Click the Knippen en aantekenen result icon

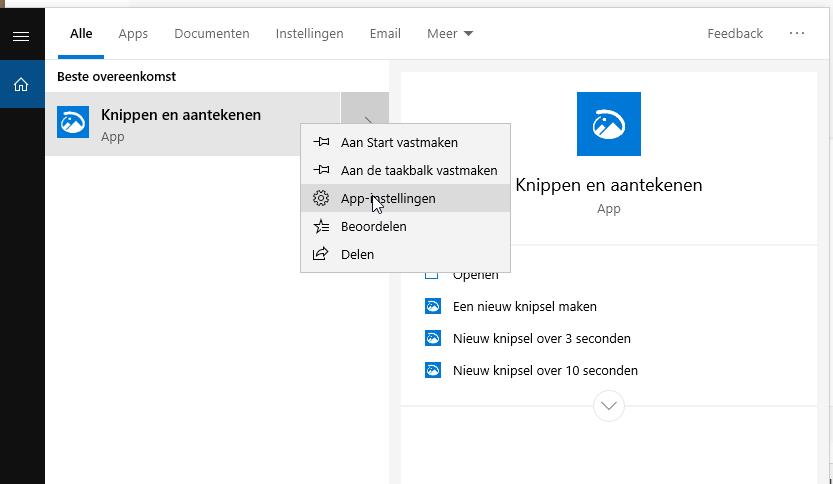(x=73, y=124)
